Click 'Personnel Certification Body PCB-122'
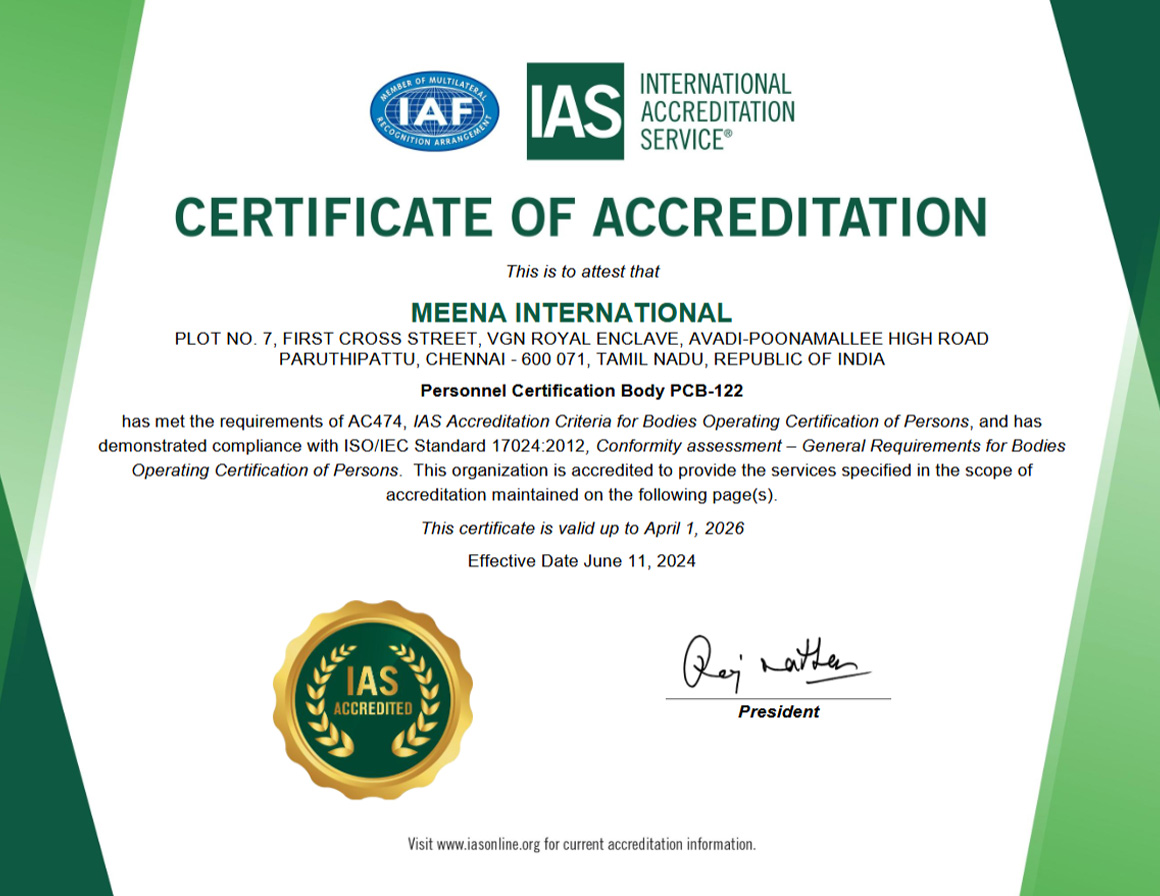 point(581,391)
